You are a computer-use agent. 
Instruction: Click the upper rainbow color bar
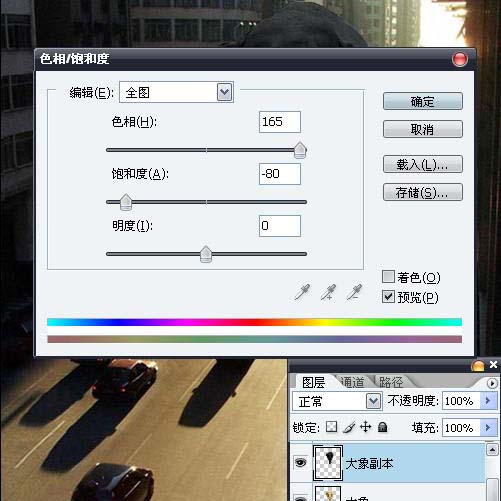point(254,322)
